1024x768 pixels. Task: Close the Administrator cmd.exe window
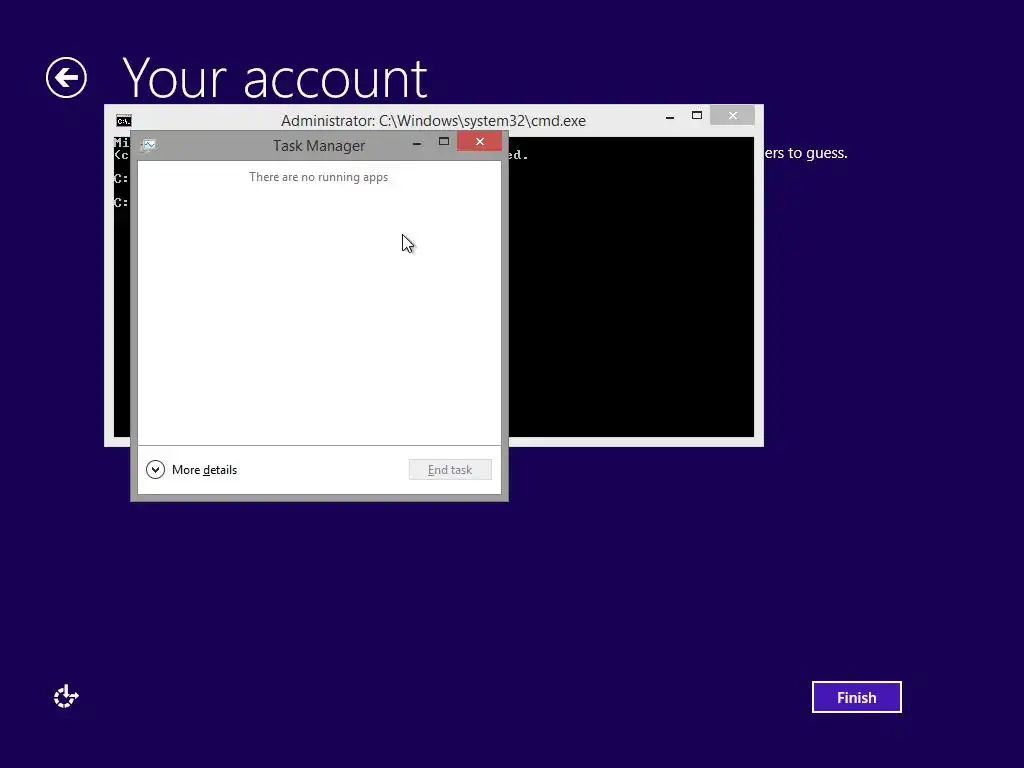(x=732, y=116)
